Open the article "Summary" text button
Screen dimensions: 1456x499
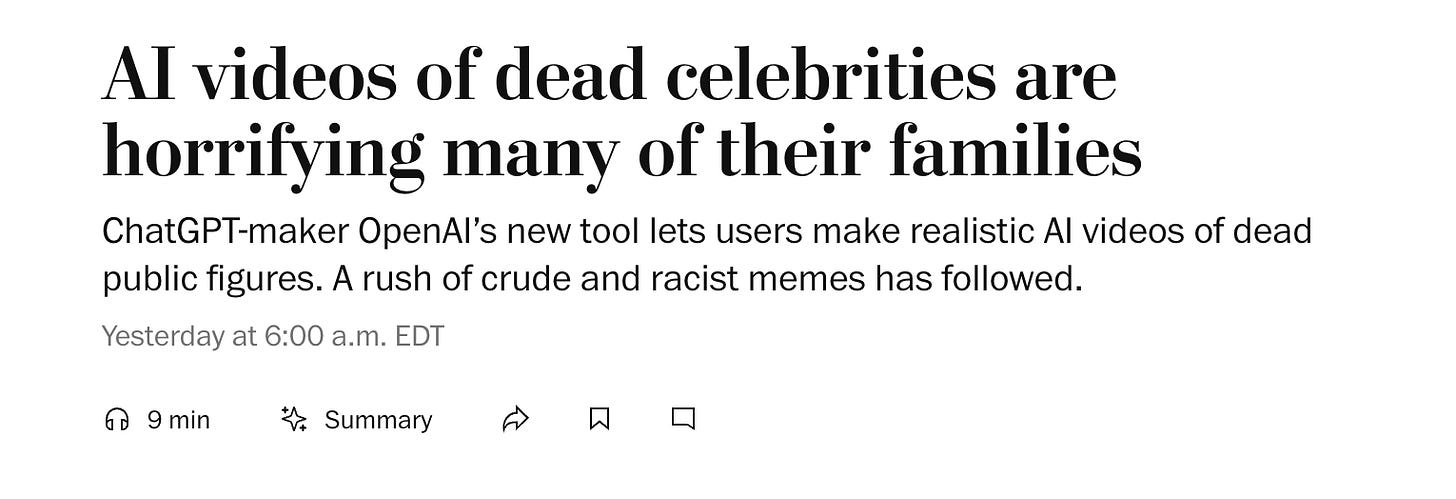pyautogui.click(x=378, y=420)
